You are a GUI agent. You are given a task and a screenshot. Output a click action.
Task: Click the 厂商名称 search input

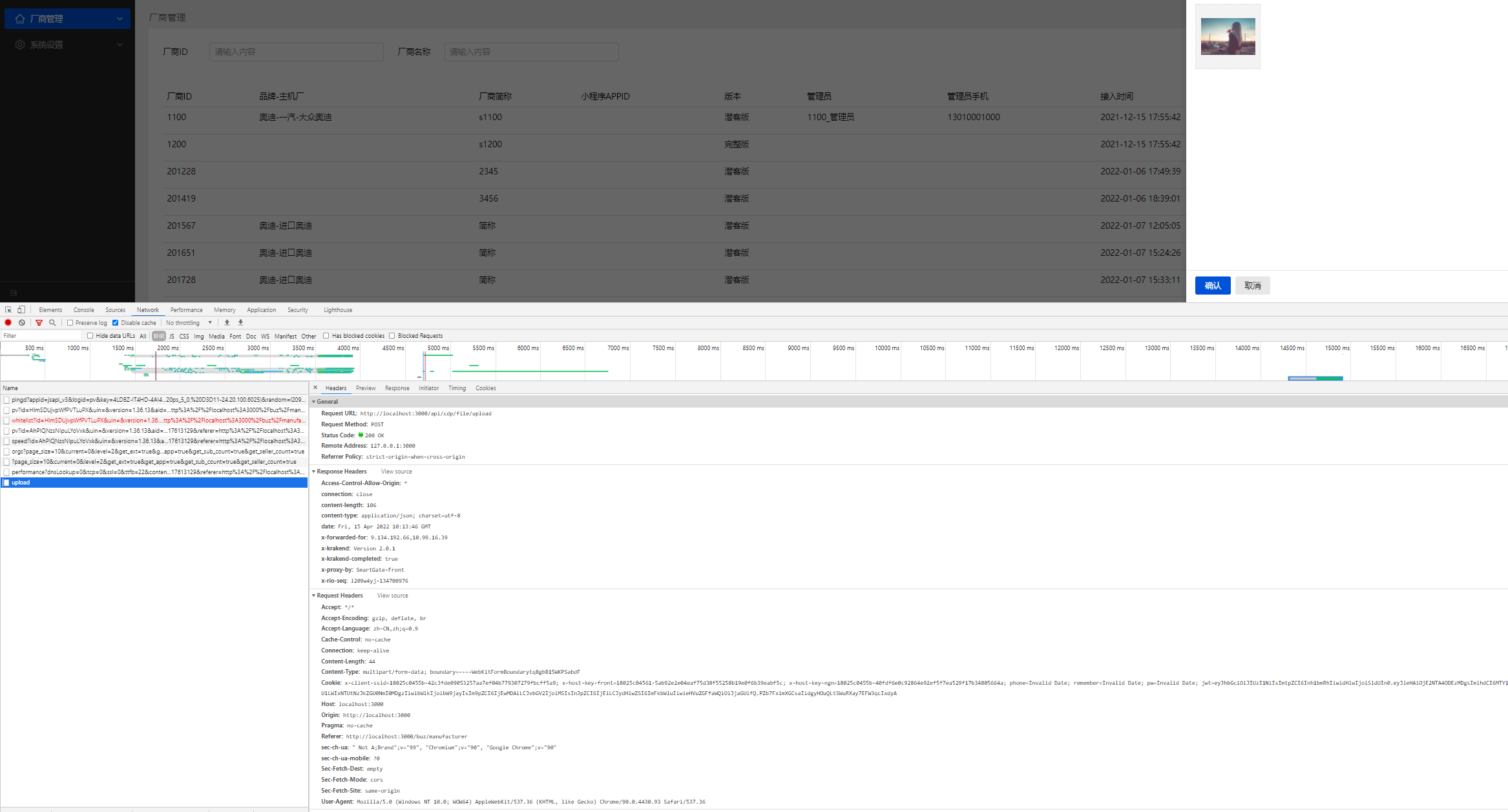(532, 52)
